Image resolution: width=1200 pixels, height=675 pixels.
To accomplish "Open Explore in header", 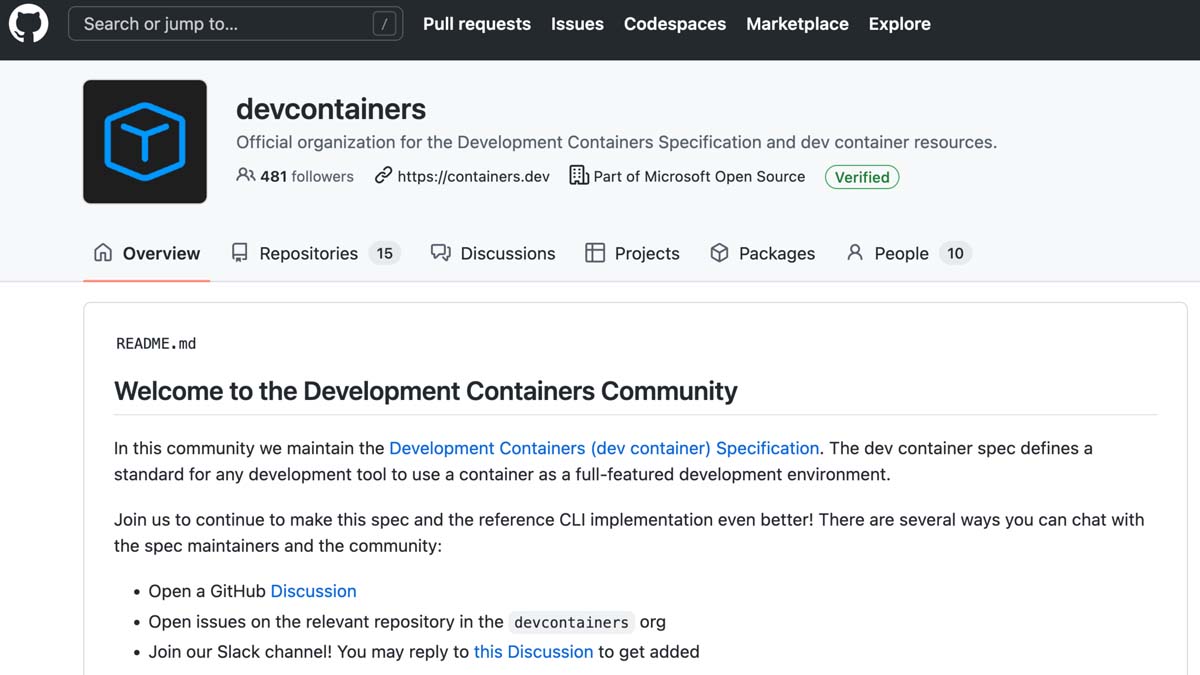I will coord(899,24).
